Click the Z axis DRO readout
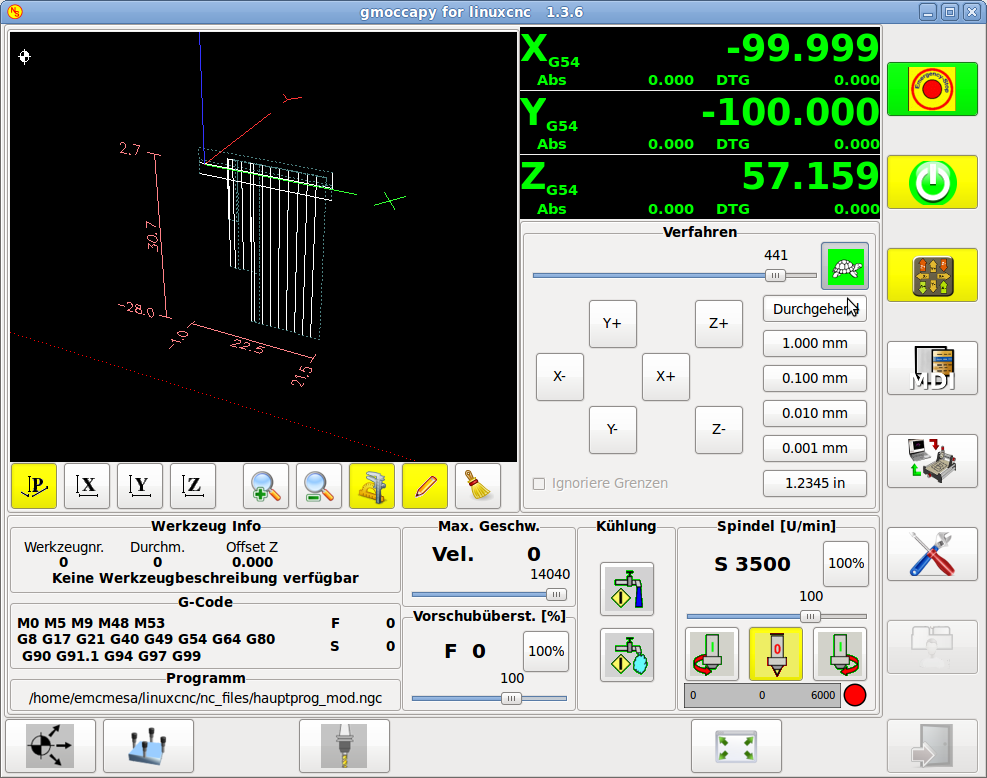 click(699, 188)
